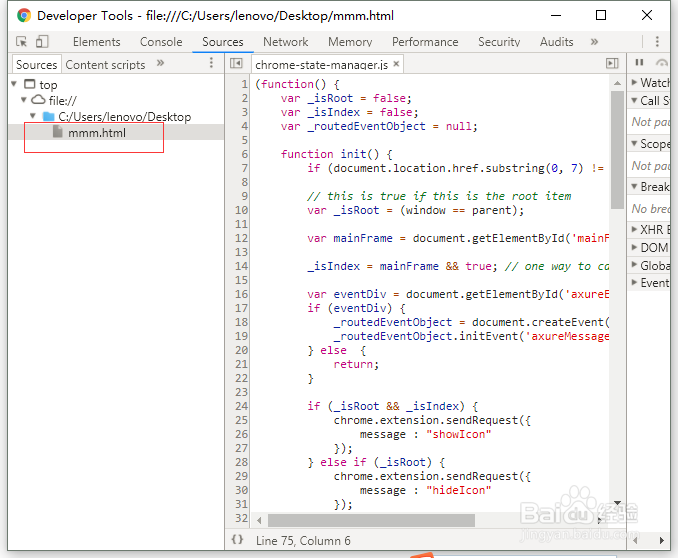Open the Memory tab
The image size is (678, 558).
(x=350, y=42)
